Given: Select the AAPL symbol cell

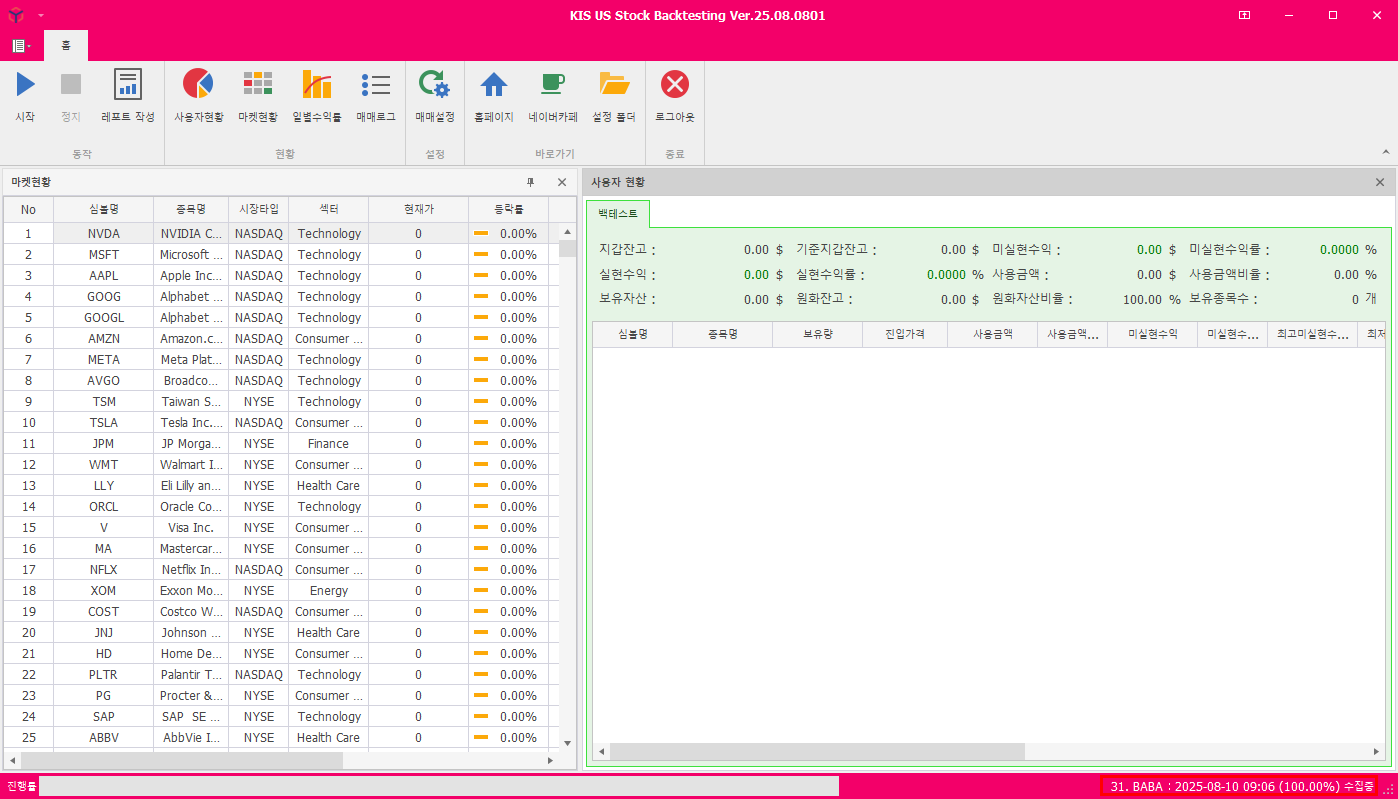Looking at the screenshot, I should [104, 275].
